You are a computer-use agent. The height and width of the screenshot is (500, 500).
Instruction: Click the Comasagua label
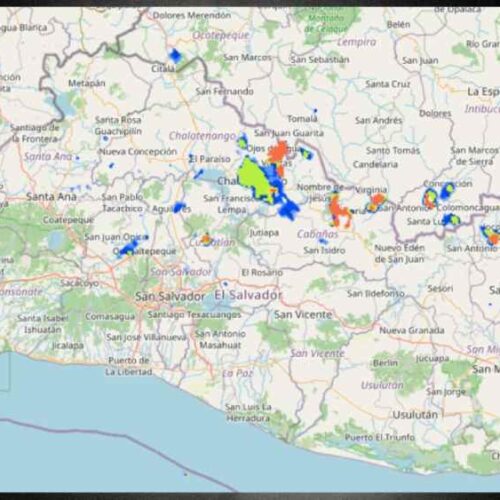110,316
